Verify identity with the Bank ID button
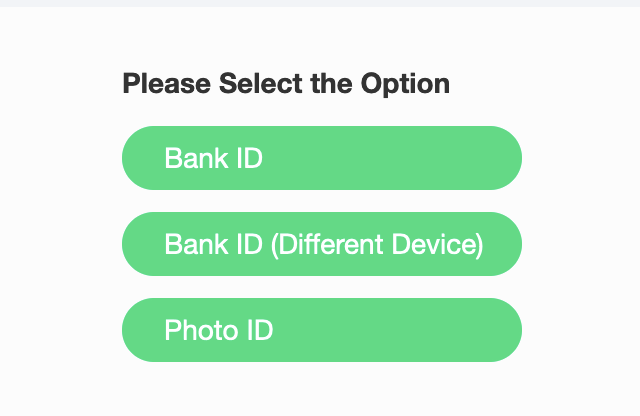This screenshot has height=416, width=640. point(322,158)
